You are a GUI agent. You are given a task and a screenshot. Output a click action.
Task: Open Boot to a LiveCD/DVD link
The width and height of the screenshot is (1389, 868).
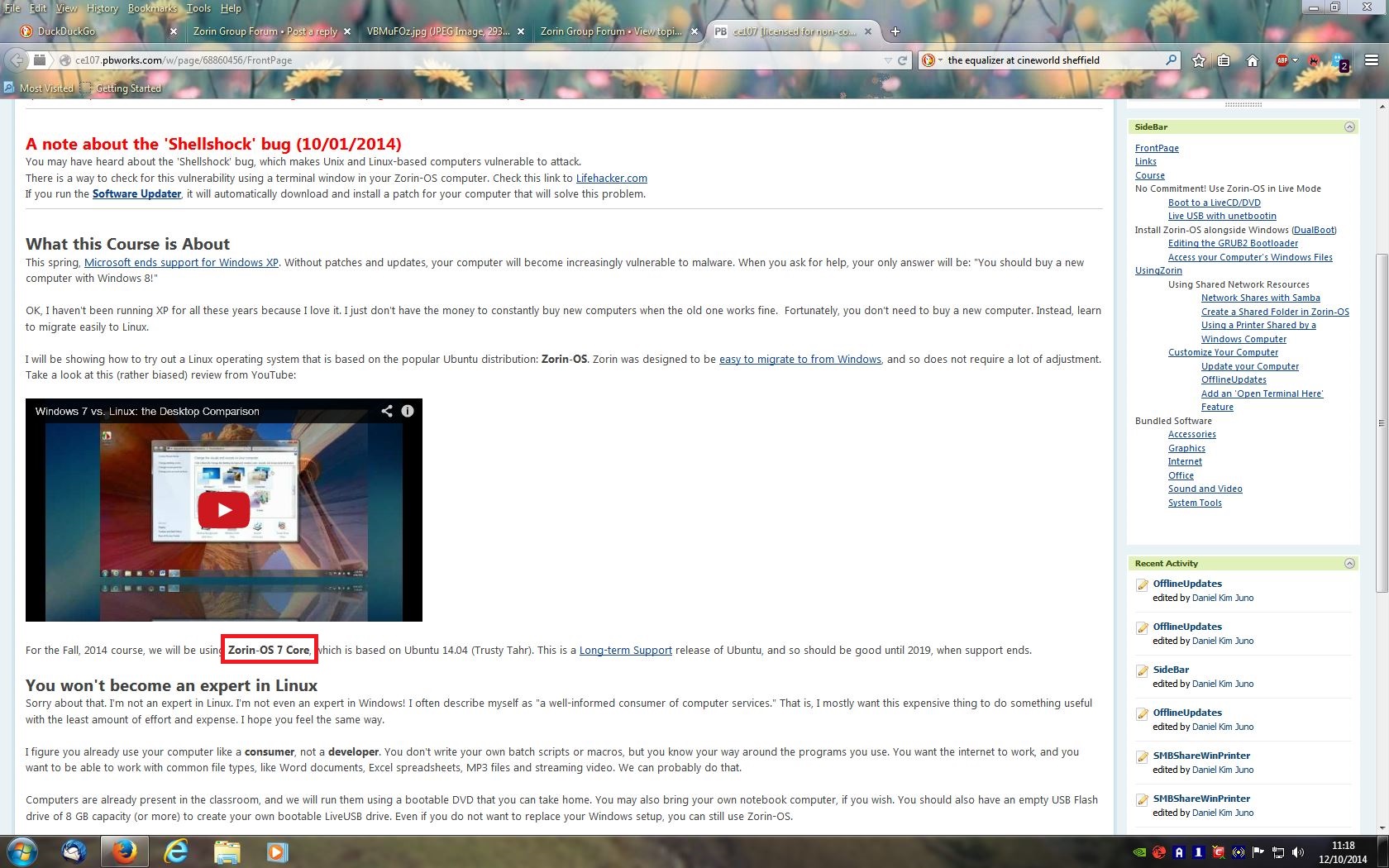click(1215, 203)
